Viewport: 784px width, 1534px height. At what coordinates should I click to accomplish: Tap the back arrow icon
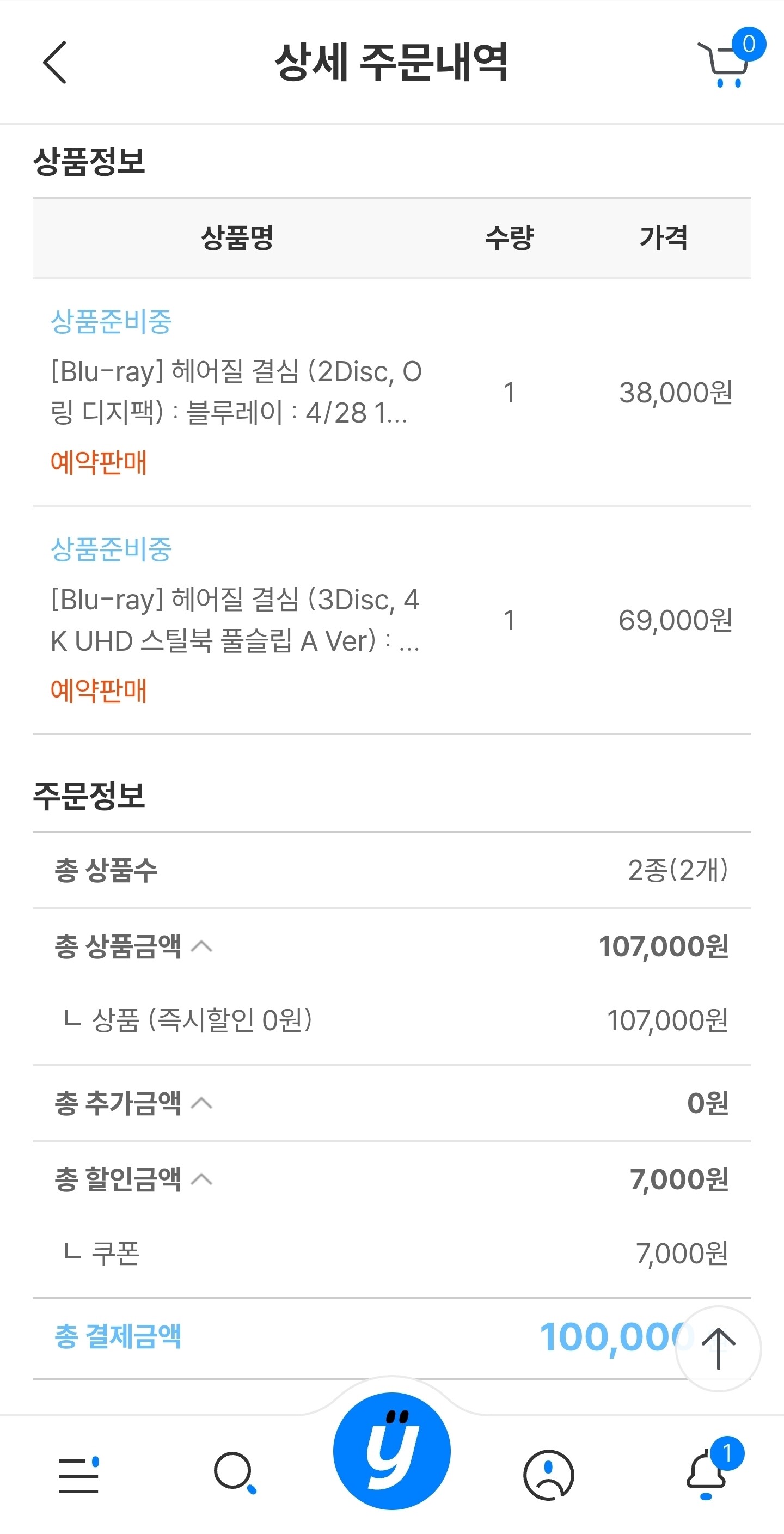pos(55,63)
